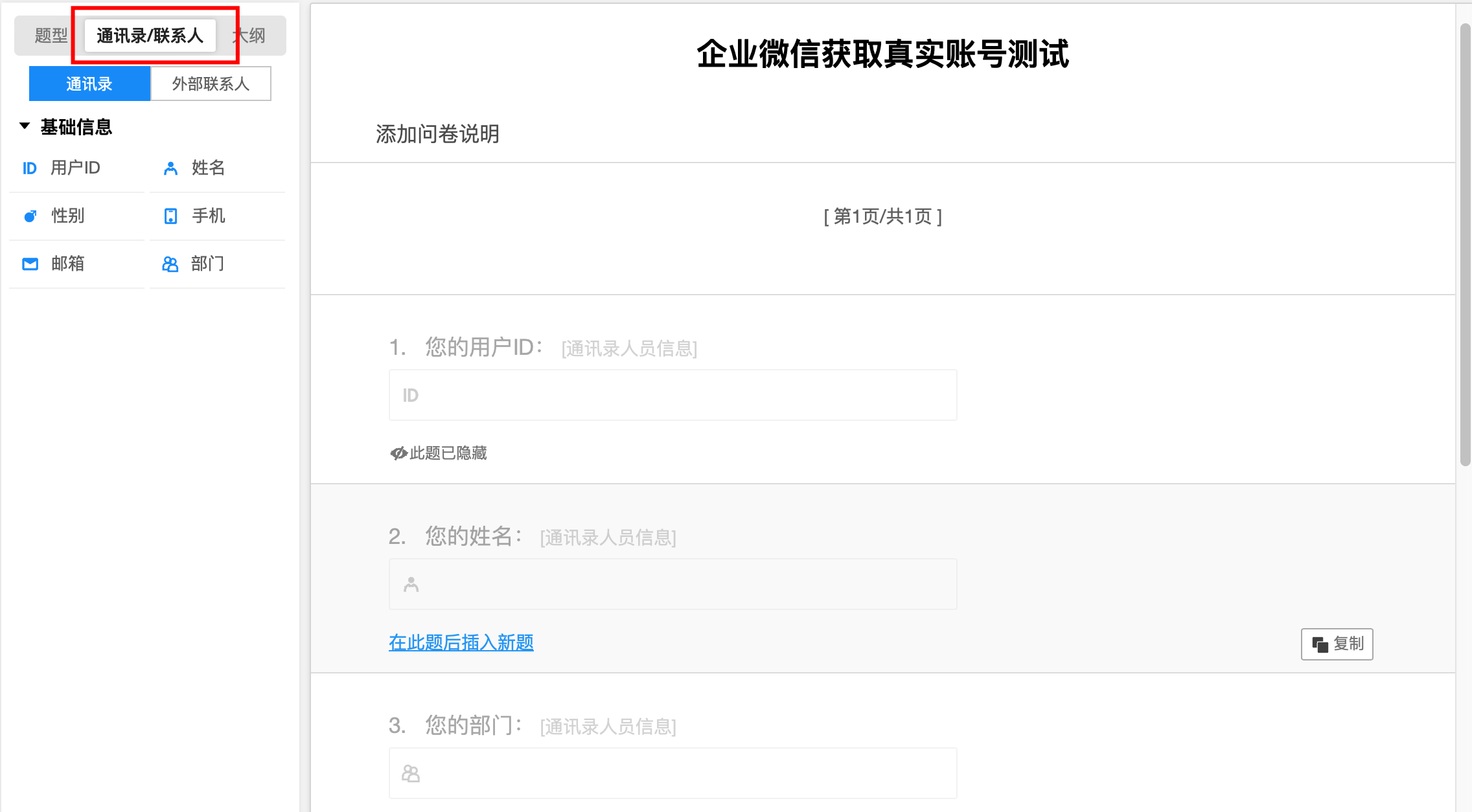Add the 性别 field label
Screen dimensions: 1472x812
click(68, 216)
